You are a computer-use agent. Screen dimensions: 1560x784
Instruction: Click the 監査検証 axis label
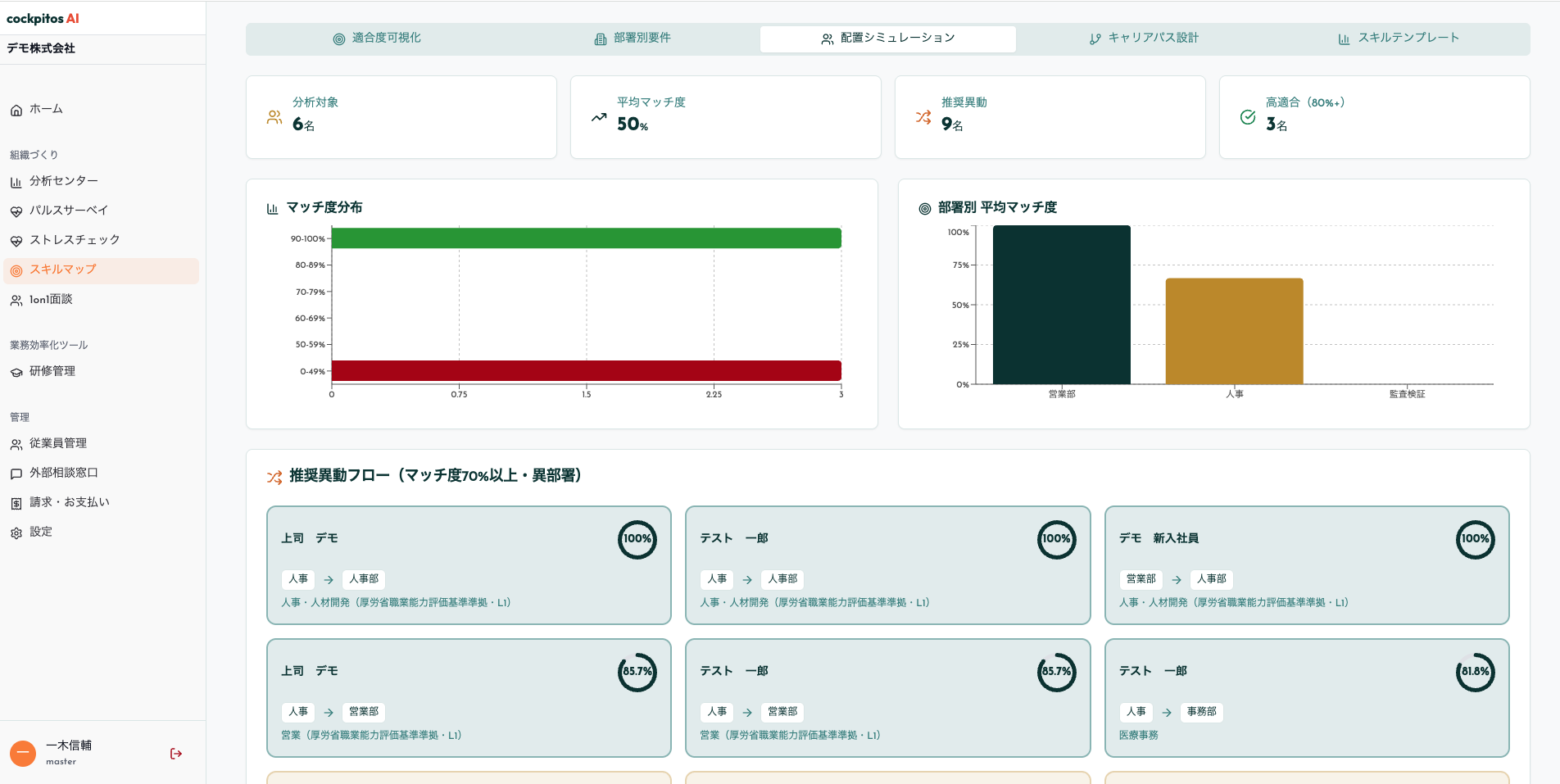(x=1408, y=395)
